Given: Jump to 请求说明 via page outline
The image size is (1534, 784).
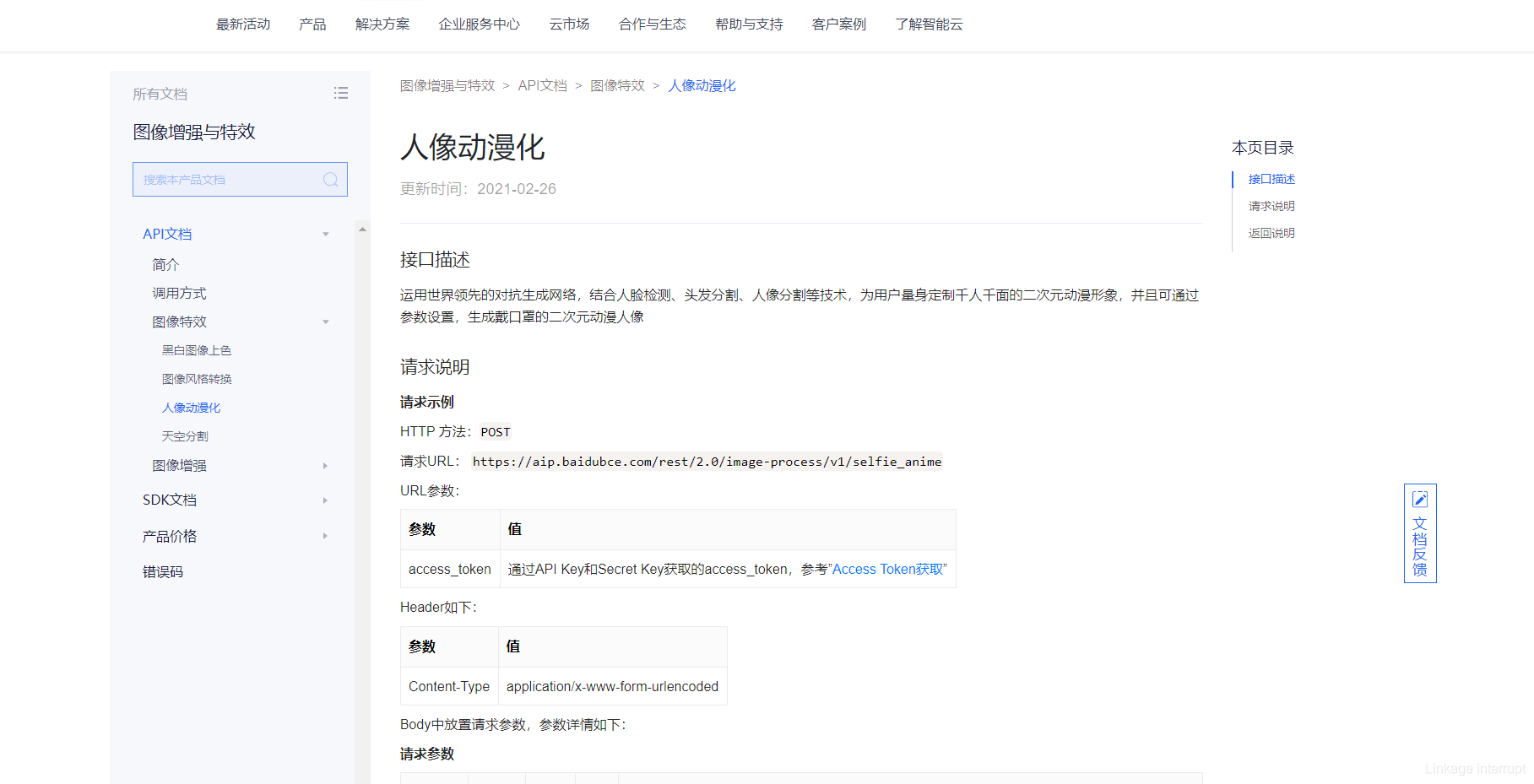Looking at the screenshot, I should pyautogui.click(x=1271, y=205).
